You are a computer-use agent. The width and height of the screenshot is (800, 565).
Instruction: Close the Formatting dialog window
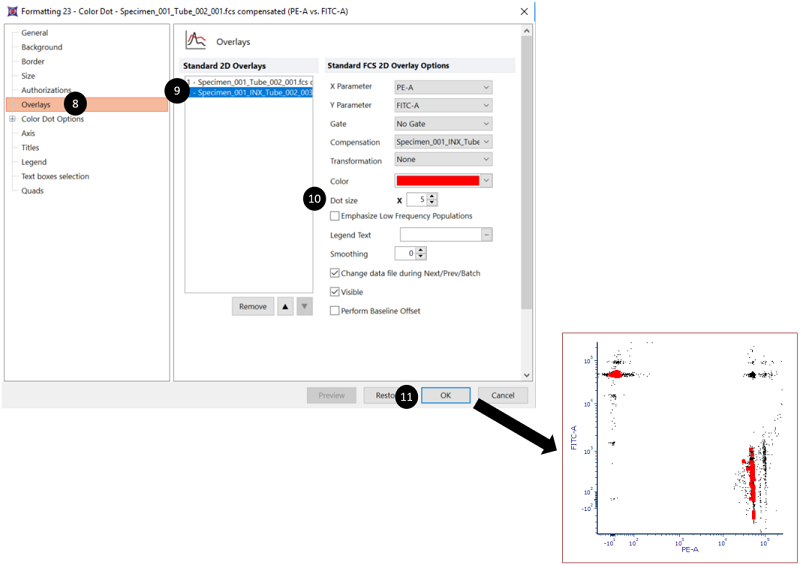(524, 11)
